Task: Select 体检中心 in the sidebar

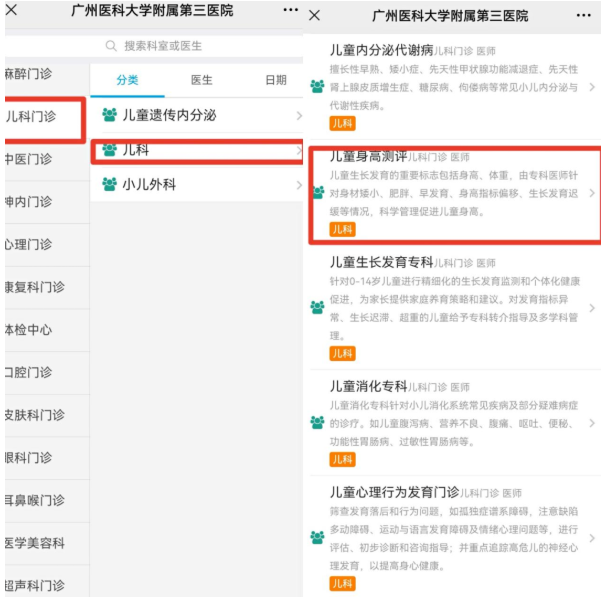Action: click(28, 330)
